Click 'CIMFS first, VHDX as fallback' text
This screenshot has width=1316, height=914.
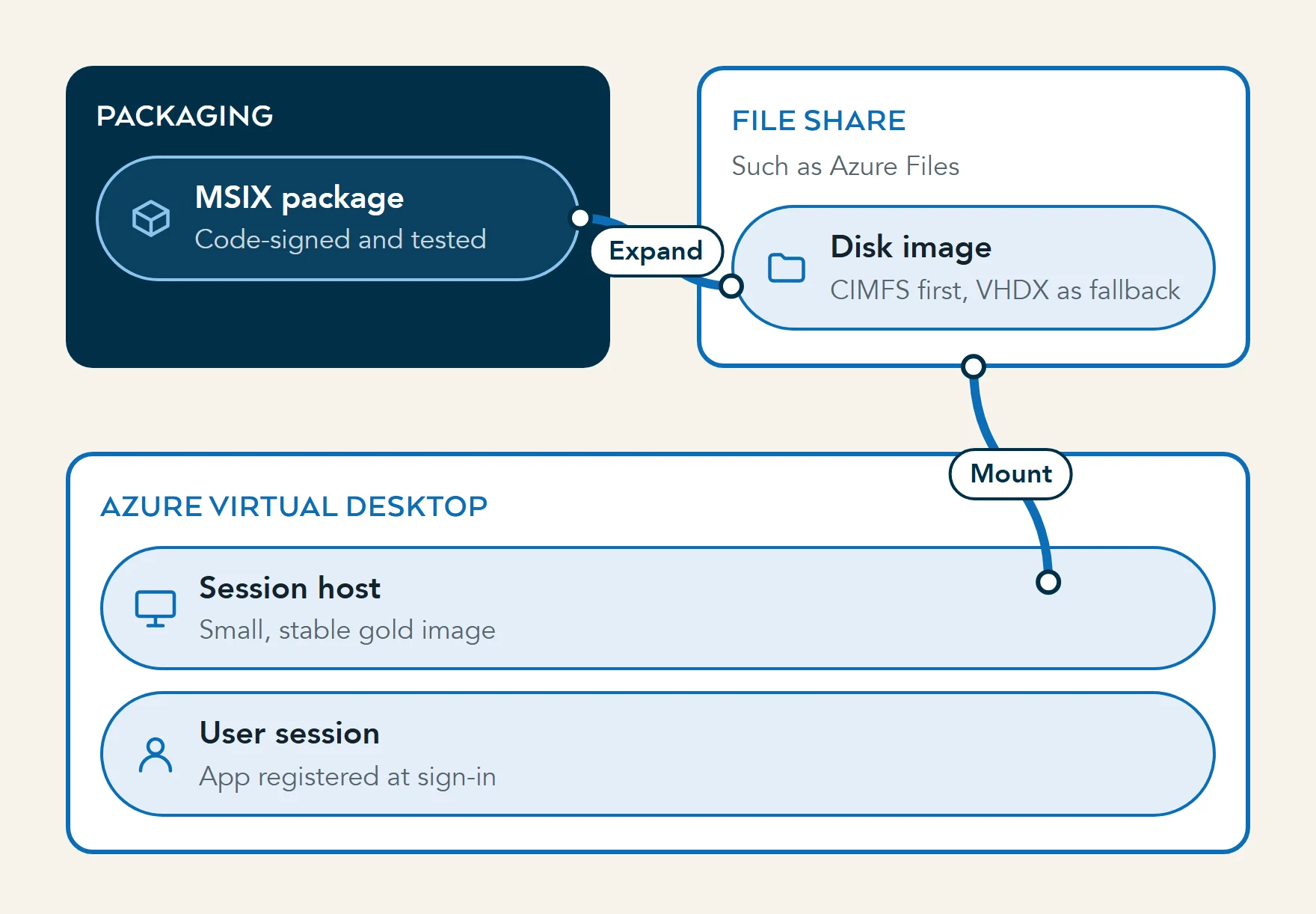1005,290
